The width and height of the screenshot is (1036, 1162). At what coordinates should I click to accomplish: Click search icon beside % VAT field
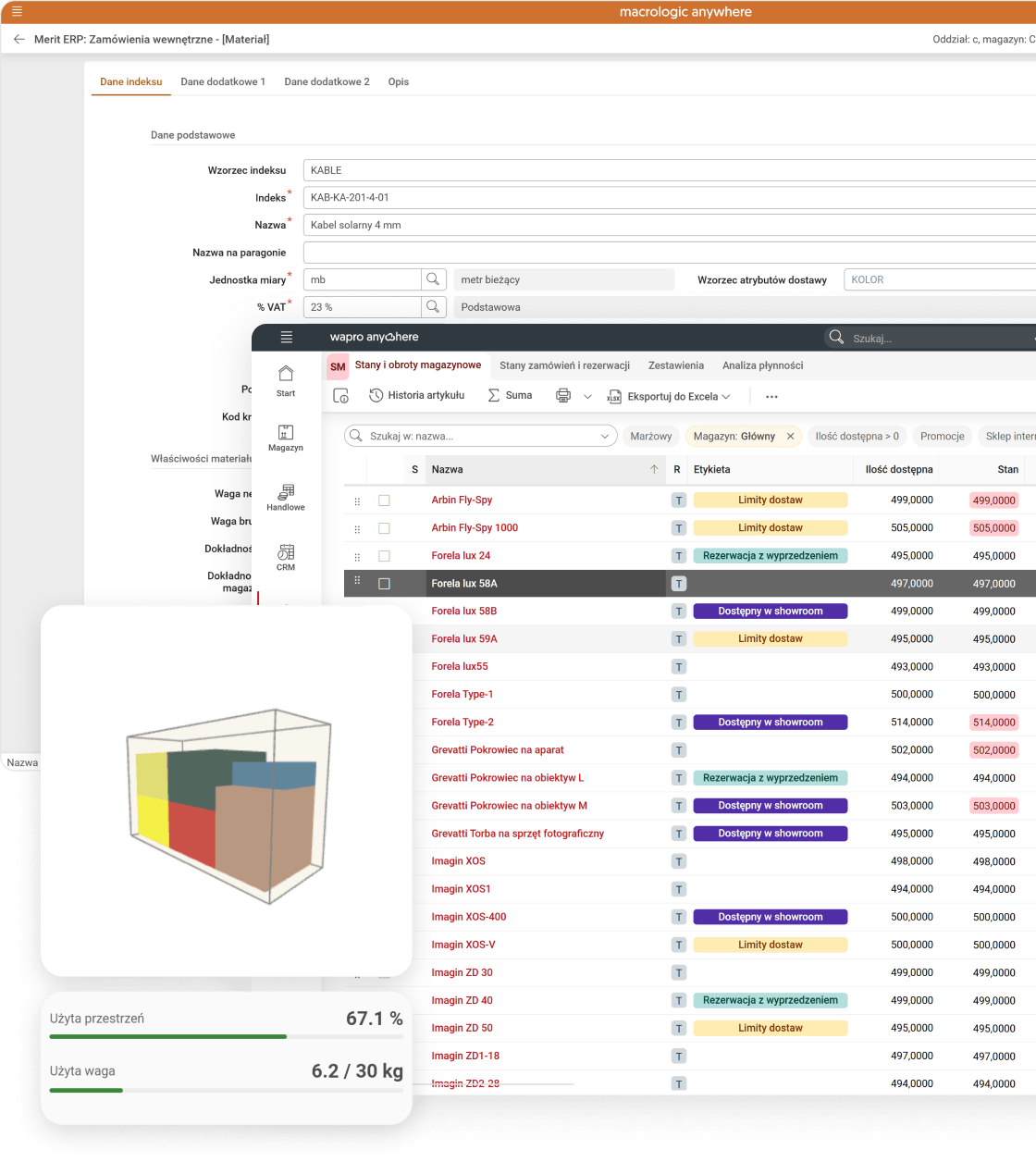point(434,307)
